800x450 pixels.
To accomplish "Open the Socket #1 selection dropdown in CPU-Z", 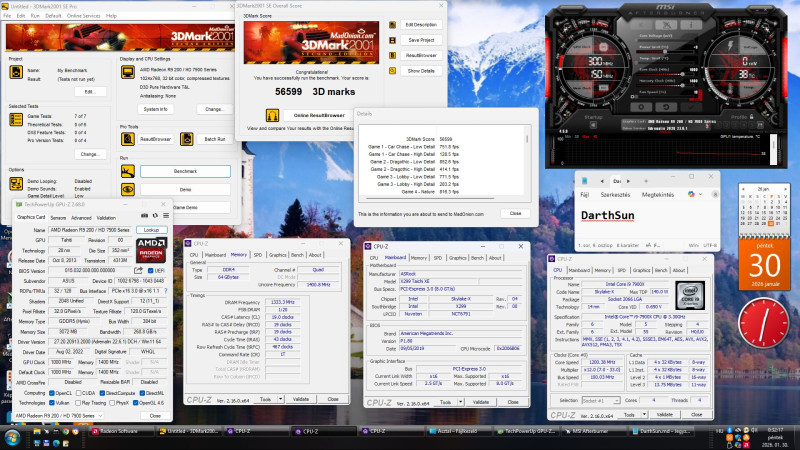I will point(601,401).
